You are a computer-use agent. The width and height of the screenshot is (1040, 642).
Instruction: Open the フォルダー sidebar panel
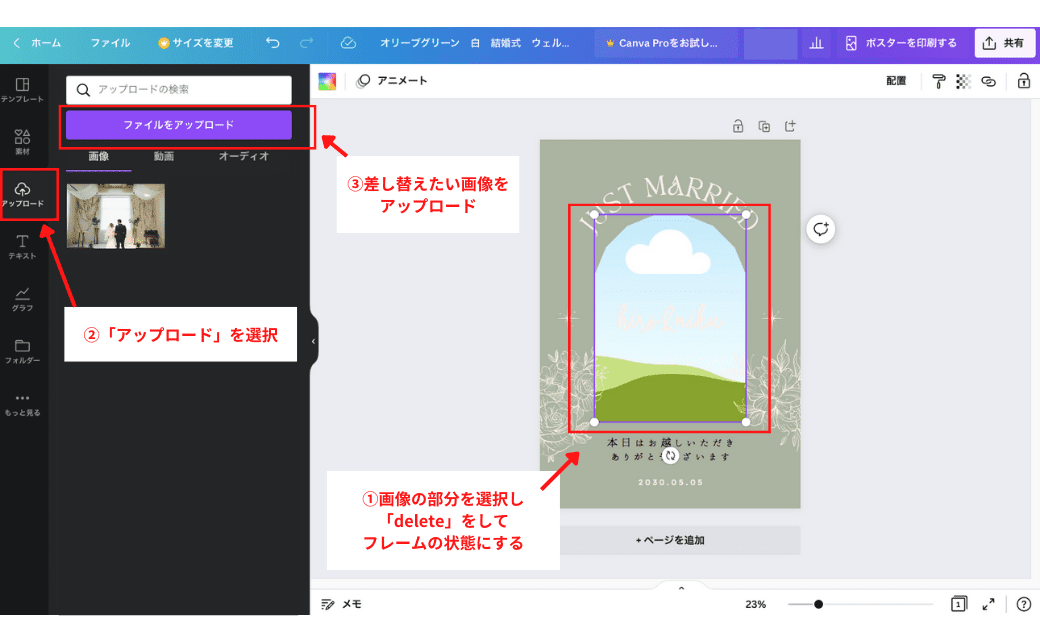pos(22,350)
